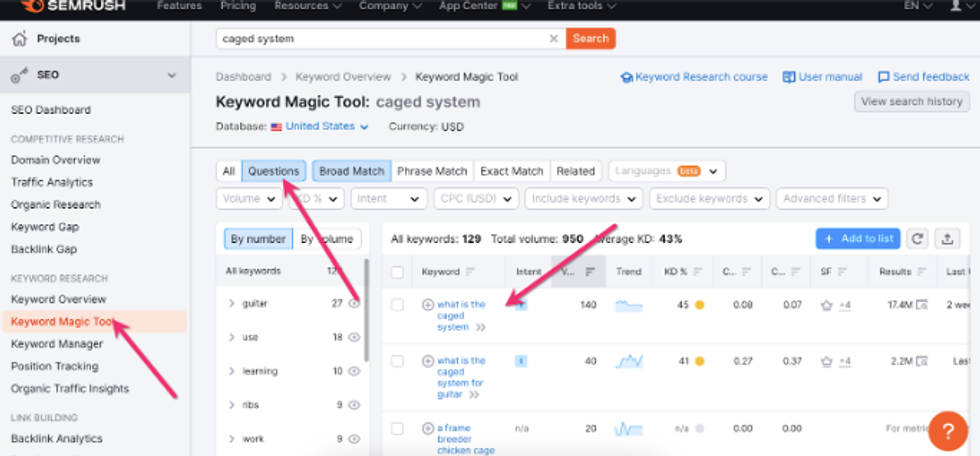Image resolution: width=980 pixels, height=456 pixels.
Task: Toggle the eye icon for guitar group
Action: [353, 304]
